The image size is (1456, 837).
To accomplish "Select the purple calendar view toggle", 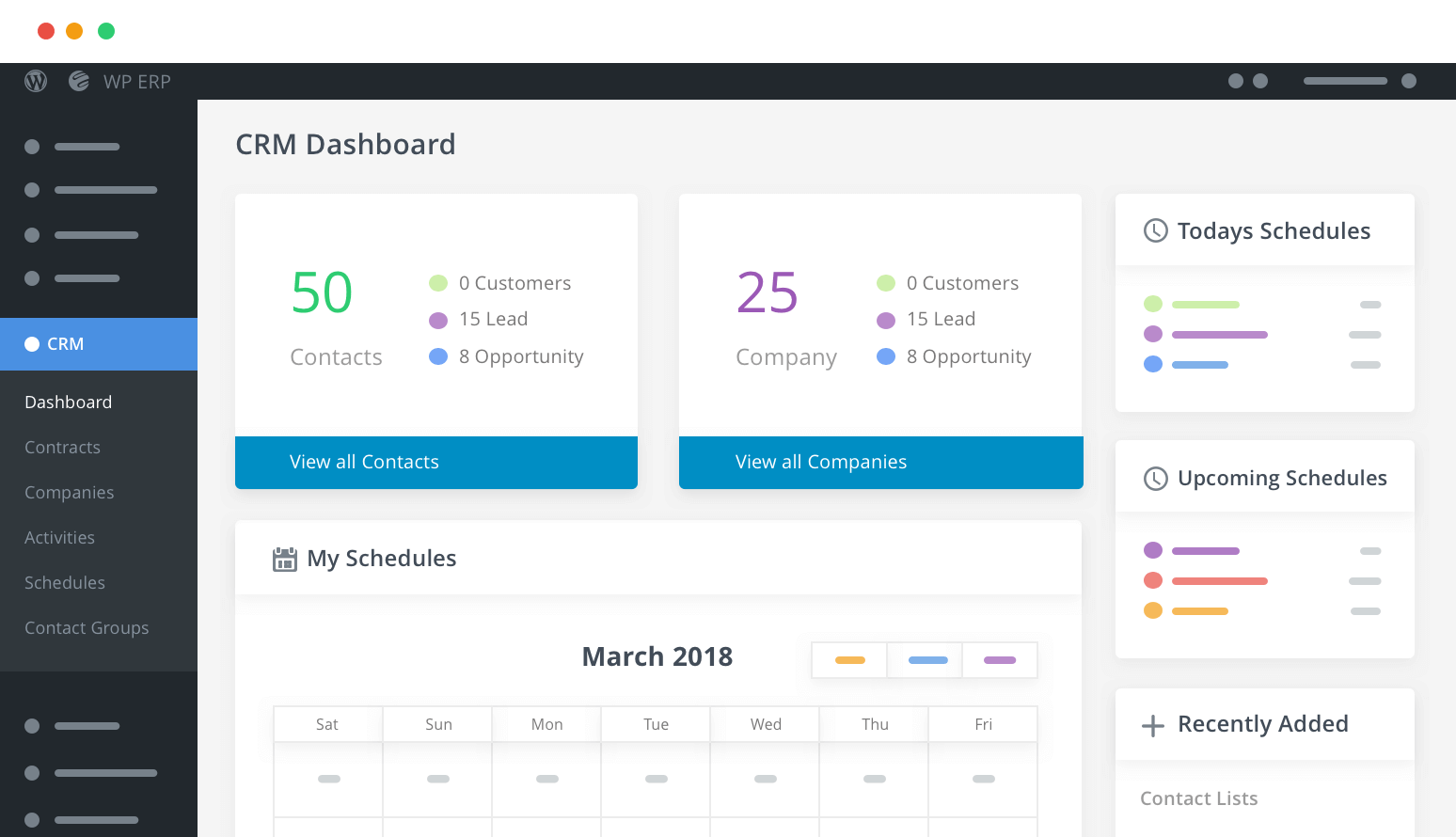I will pos(999,660).
